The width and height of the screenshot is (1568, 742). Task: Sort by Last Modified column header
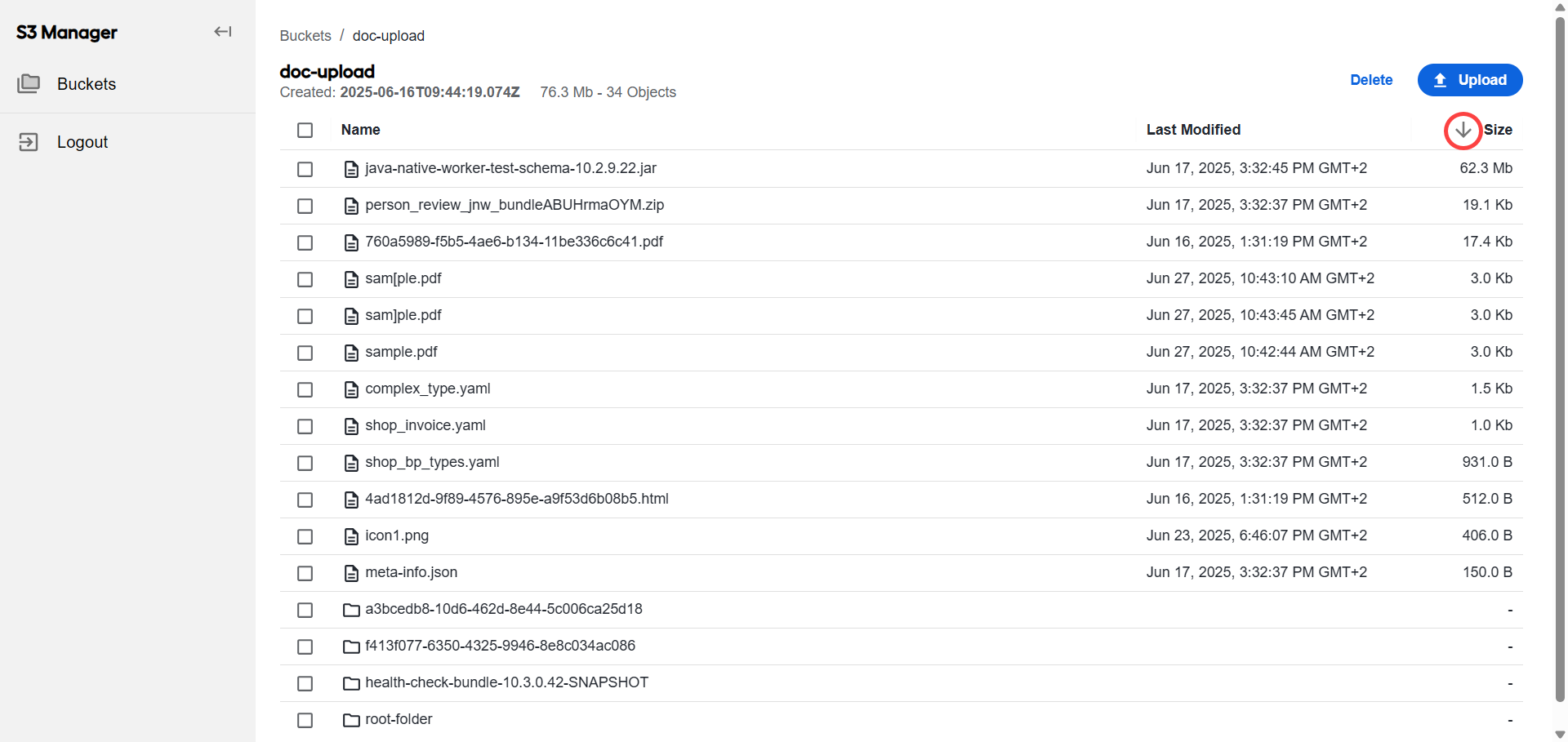1193,130
